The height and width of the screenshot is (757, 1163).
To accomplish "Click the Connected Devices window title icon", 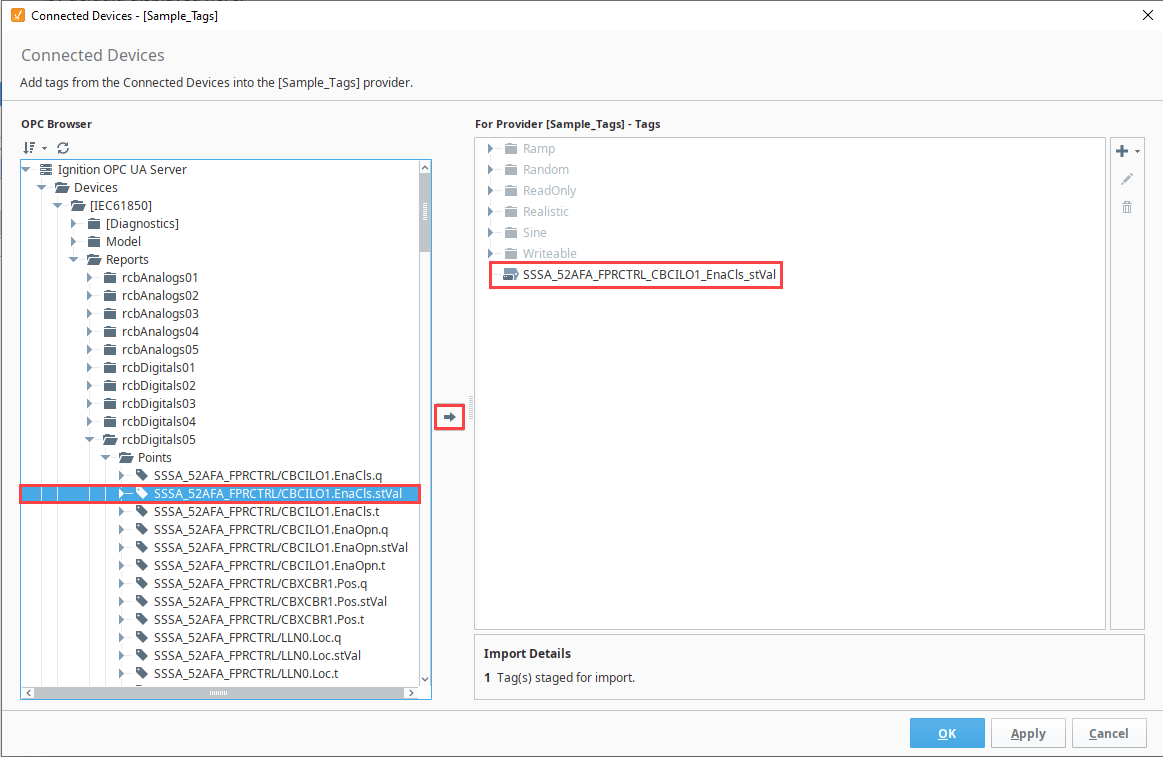I will pyautogui.click(x=18, y=15).
